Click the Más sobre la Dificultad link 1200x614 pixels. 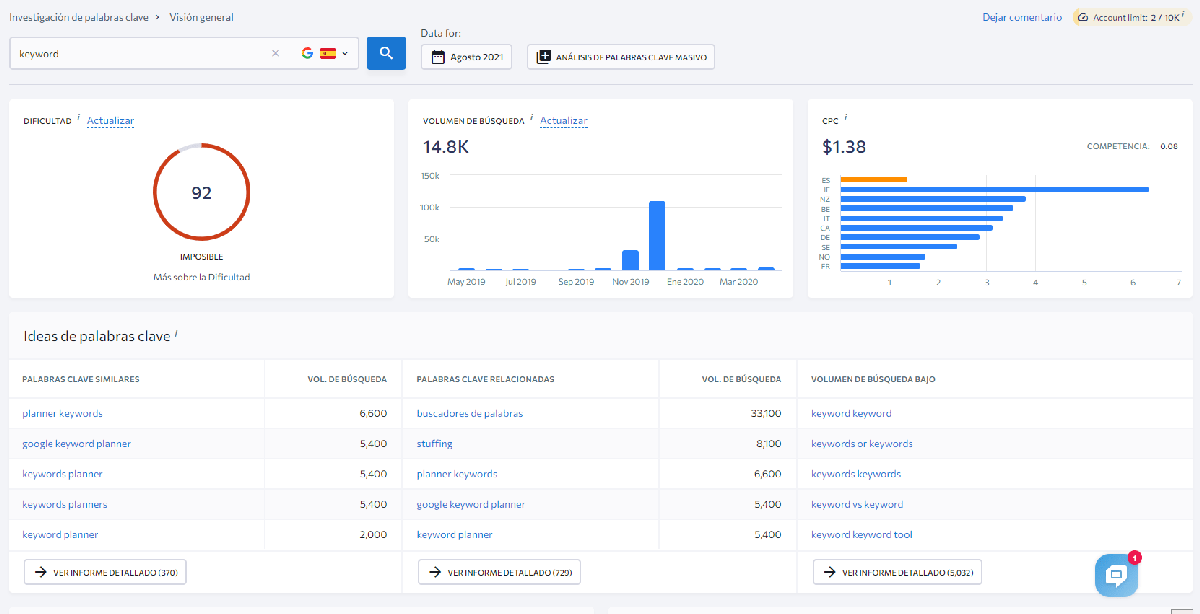pyautogui.click(x=201, y=276)
